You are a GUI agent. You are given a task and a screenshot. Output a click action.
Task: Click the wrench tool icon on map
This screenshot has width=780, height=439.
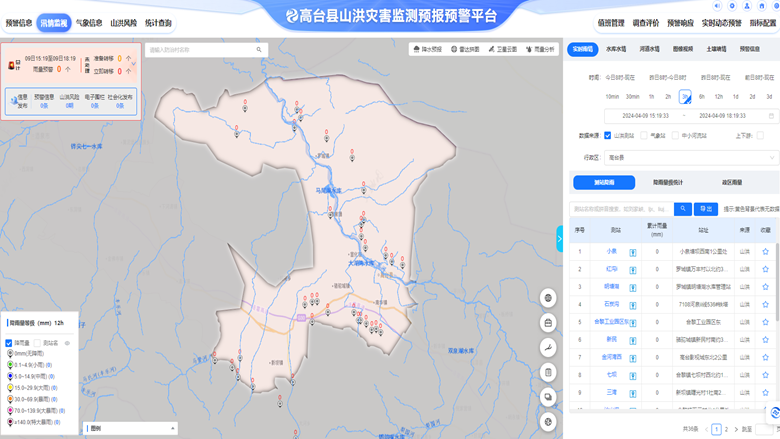pyautogui.click(x=548, y=348)
